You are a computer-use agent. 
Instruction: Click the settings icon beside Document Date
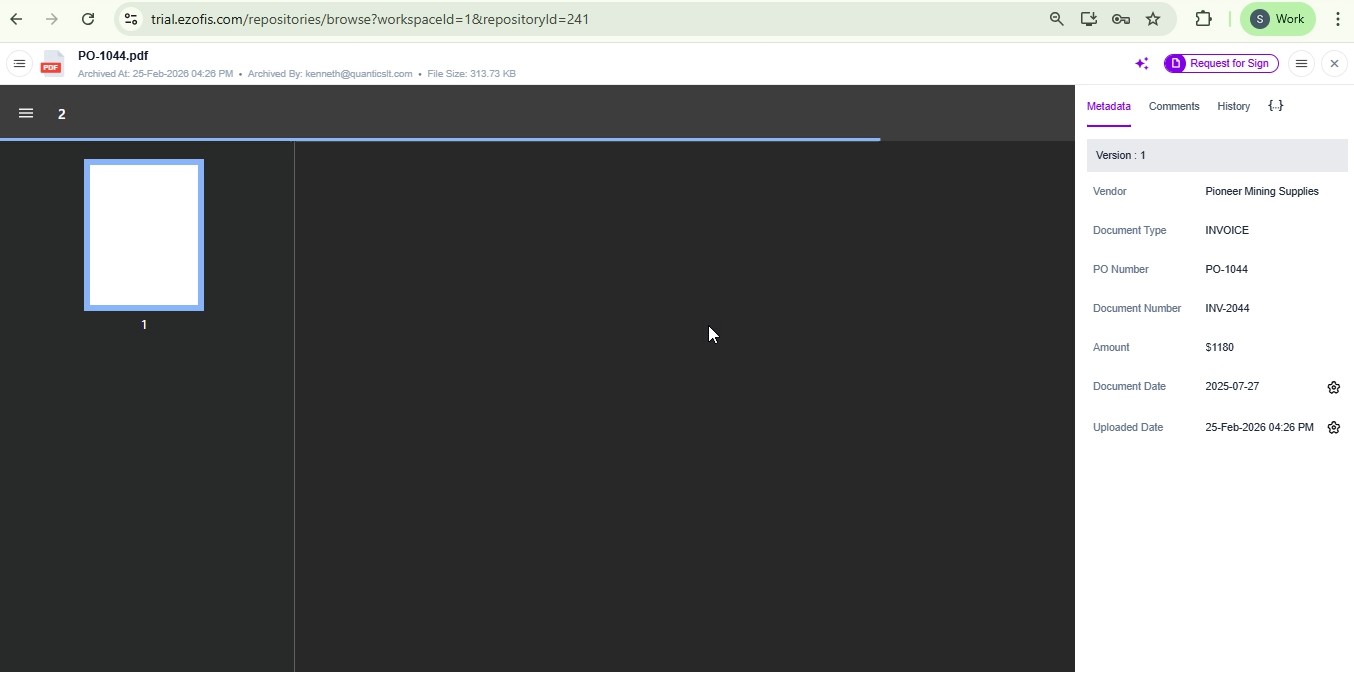pyautogui.click(x=1334, y=388)
